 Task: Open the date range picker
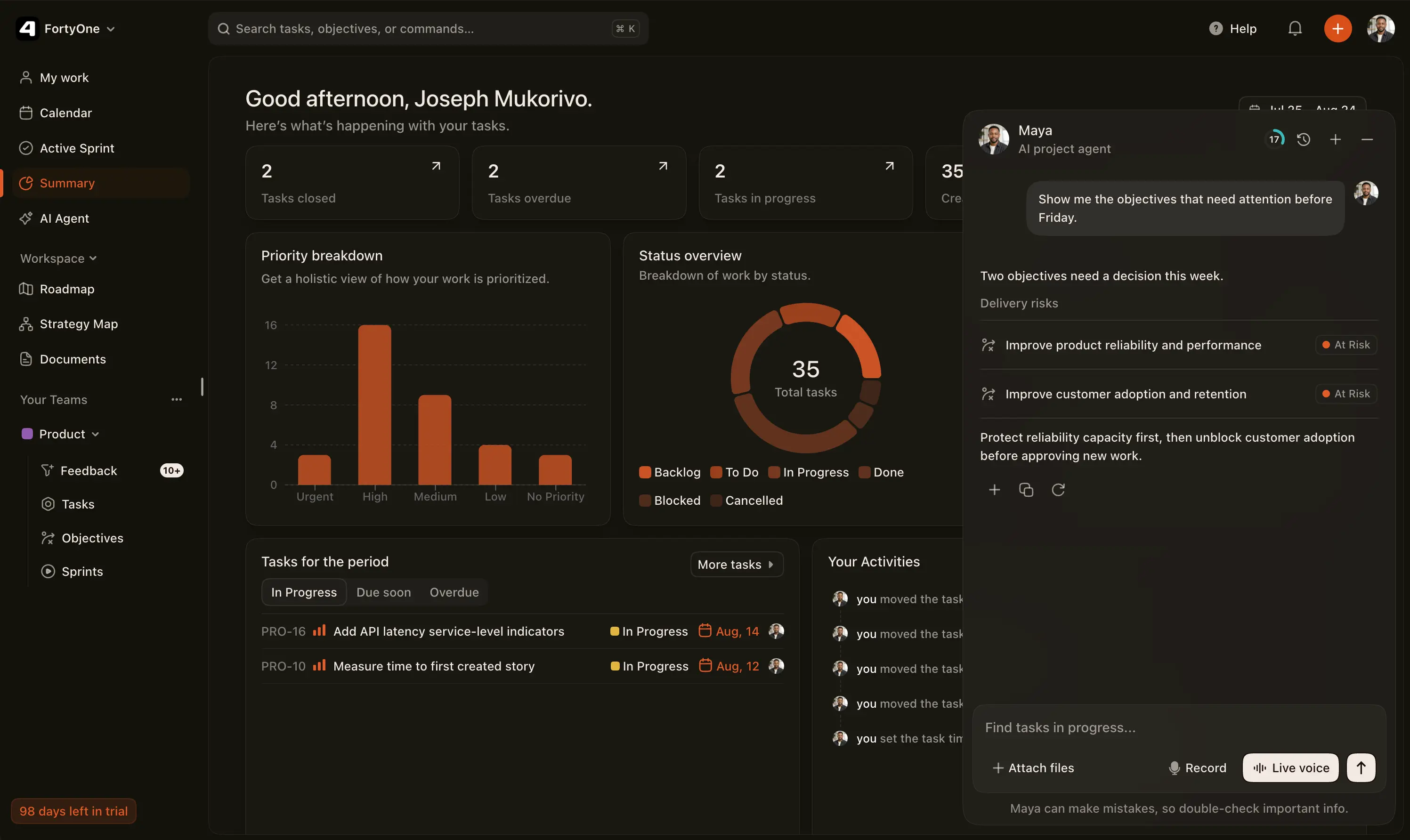(1302, 105)
